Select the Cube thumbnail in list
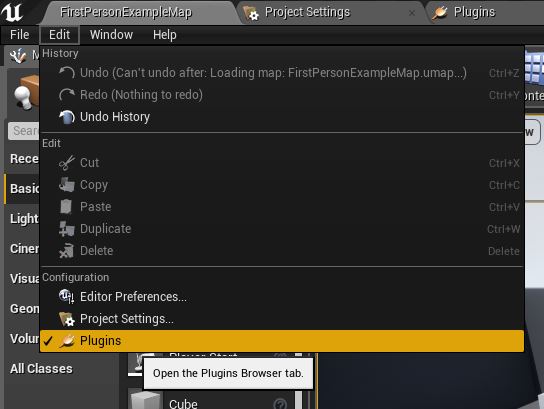The height and width of the screenshot is (409, 544). click(x=145, y=400)
